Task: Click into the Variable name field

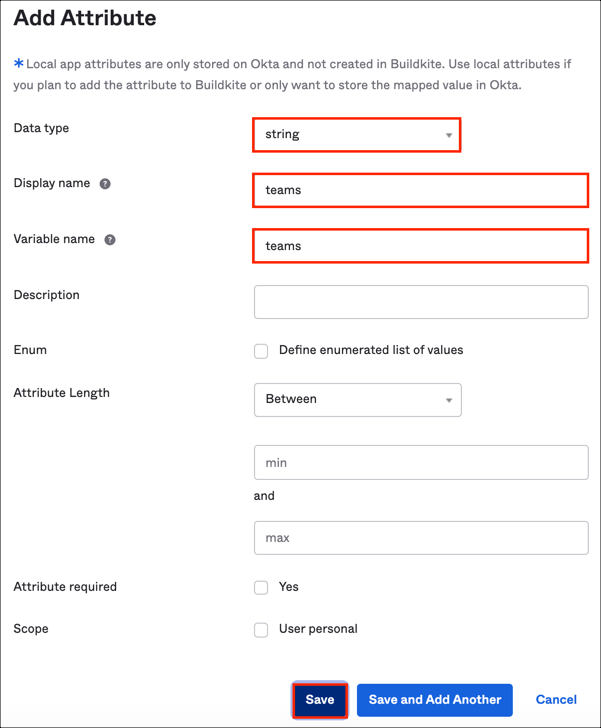Action: tap(420, 246)
